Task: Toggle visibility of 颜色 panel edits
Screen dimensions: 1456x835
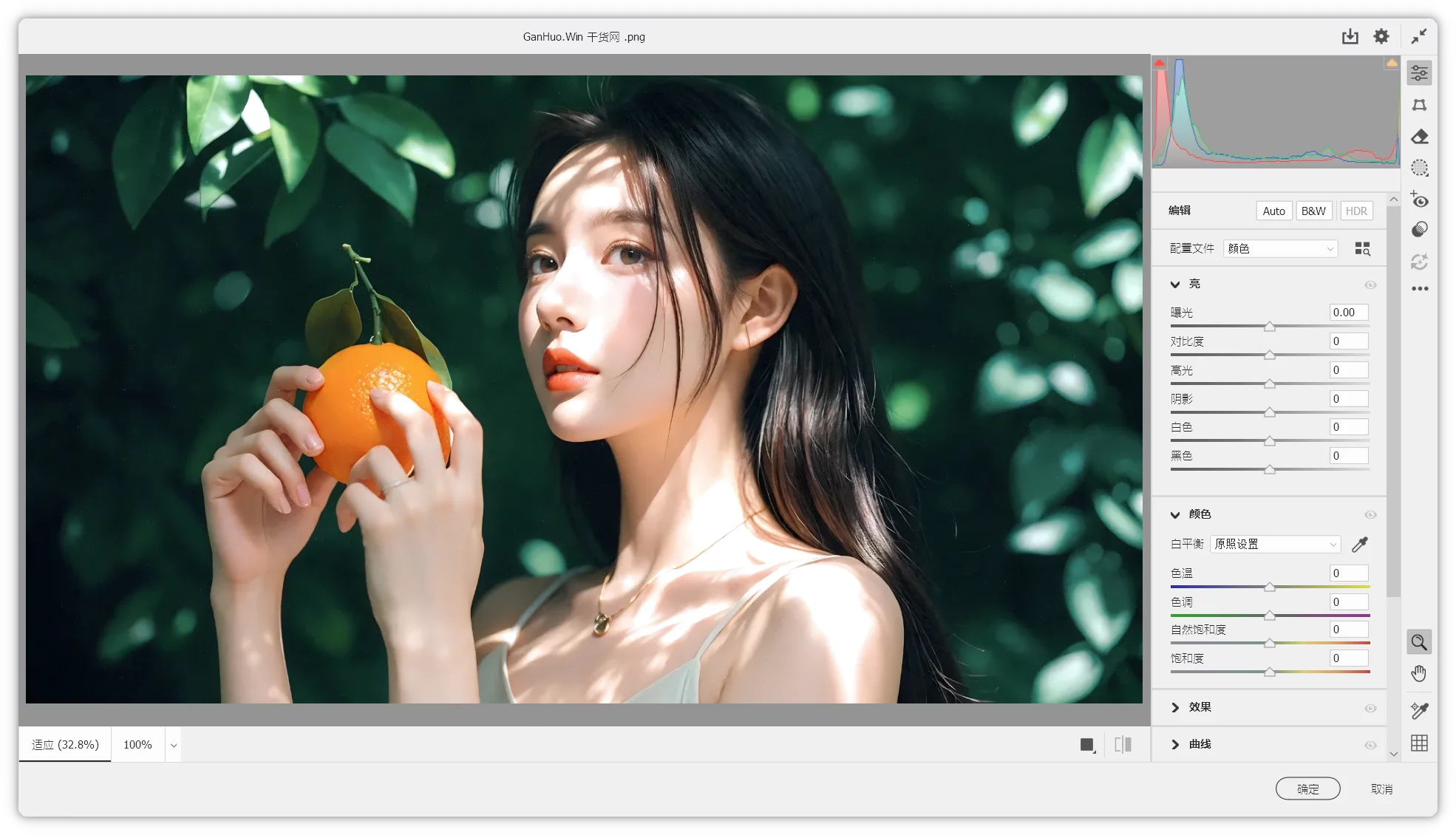Action: tap(1370, 514)
